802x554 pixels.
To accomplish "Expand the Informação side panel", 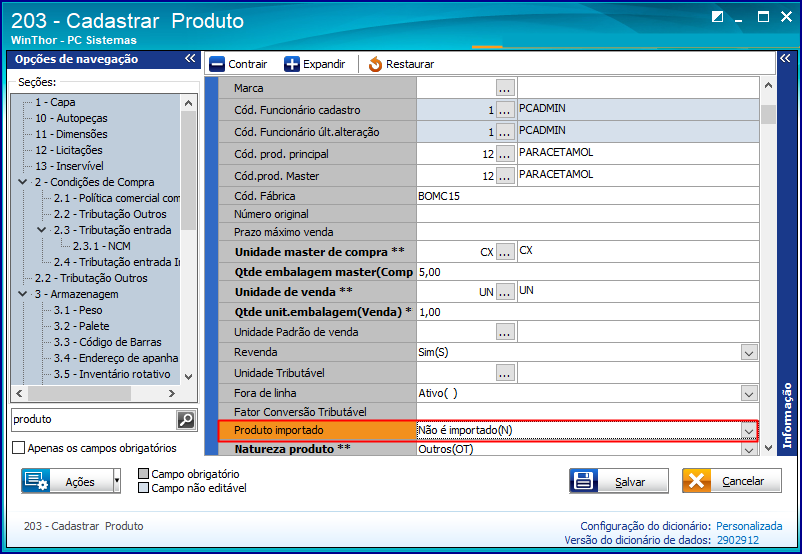I will pos(785,58).
